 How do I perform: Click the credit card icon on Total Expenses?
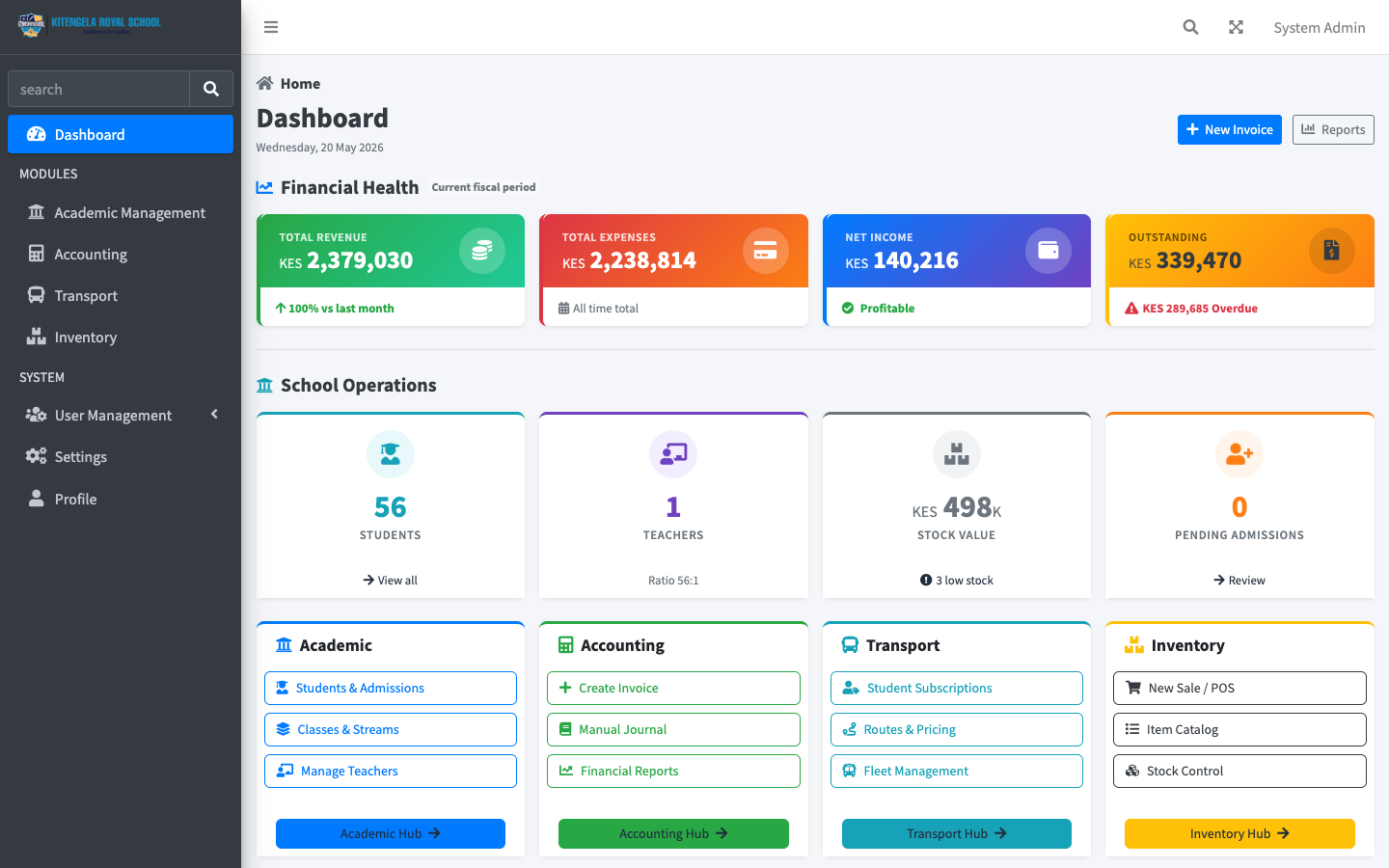(766, 251)
